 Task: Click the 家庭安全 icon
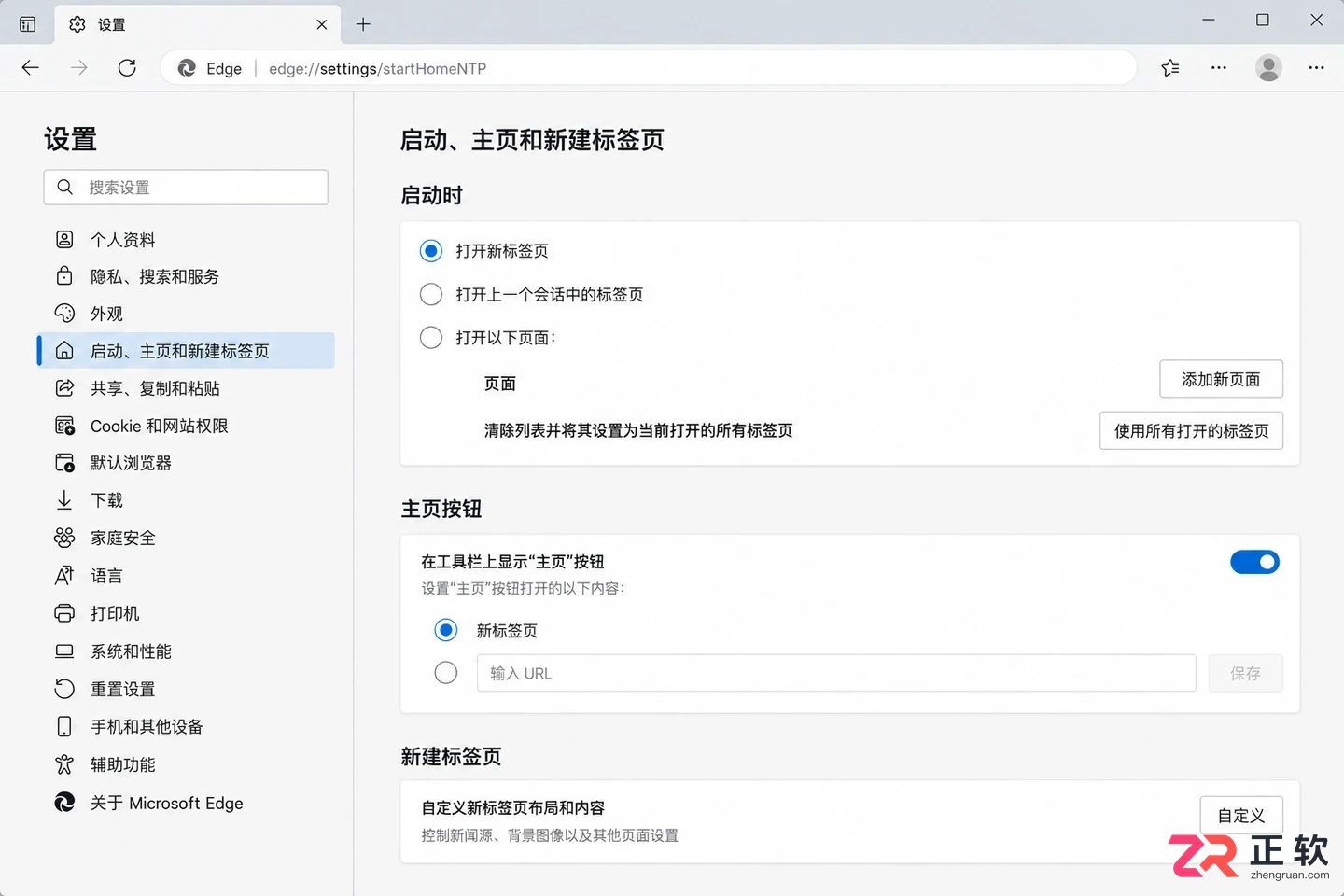coord(64,538)
